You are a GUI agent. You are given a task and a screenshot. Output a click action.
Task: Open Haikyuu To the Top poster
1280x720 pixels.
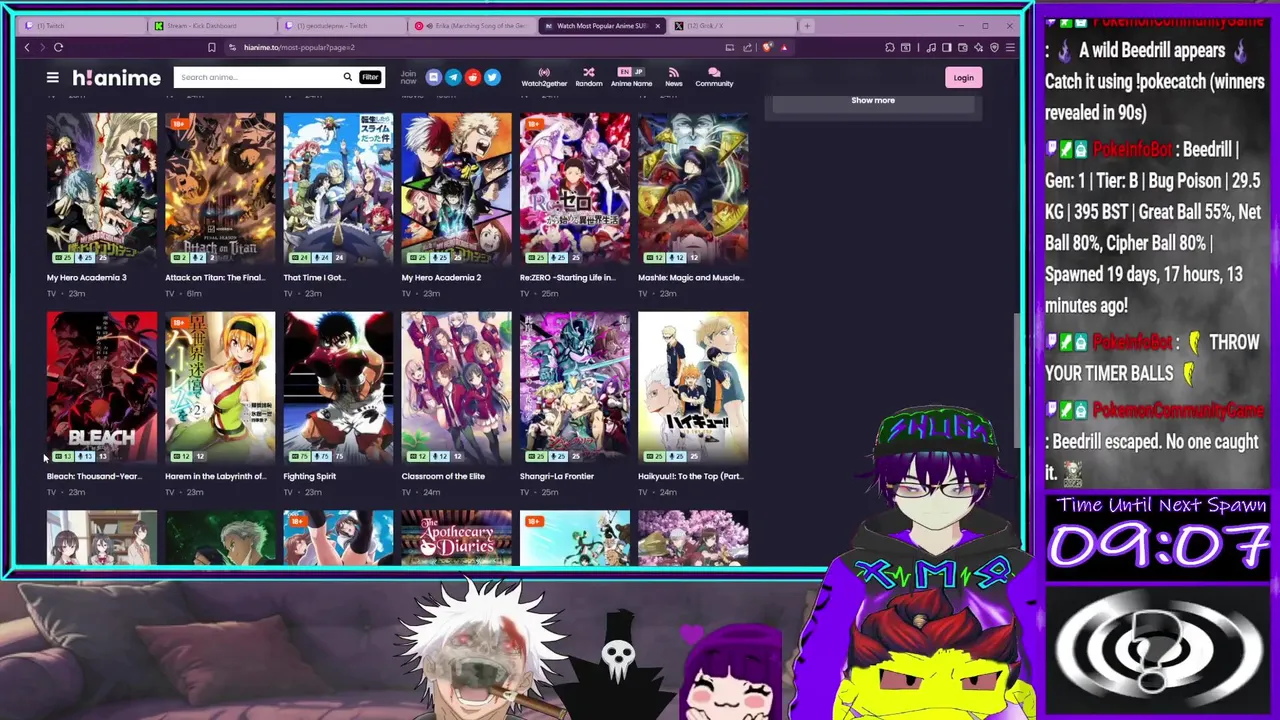(693, 387)
